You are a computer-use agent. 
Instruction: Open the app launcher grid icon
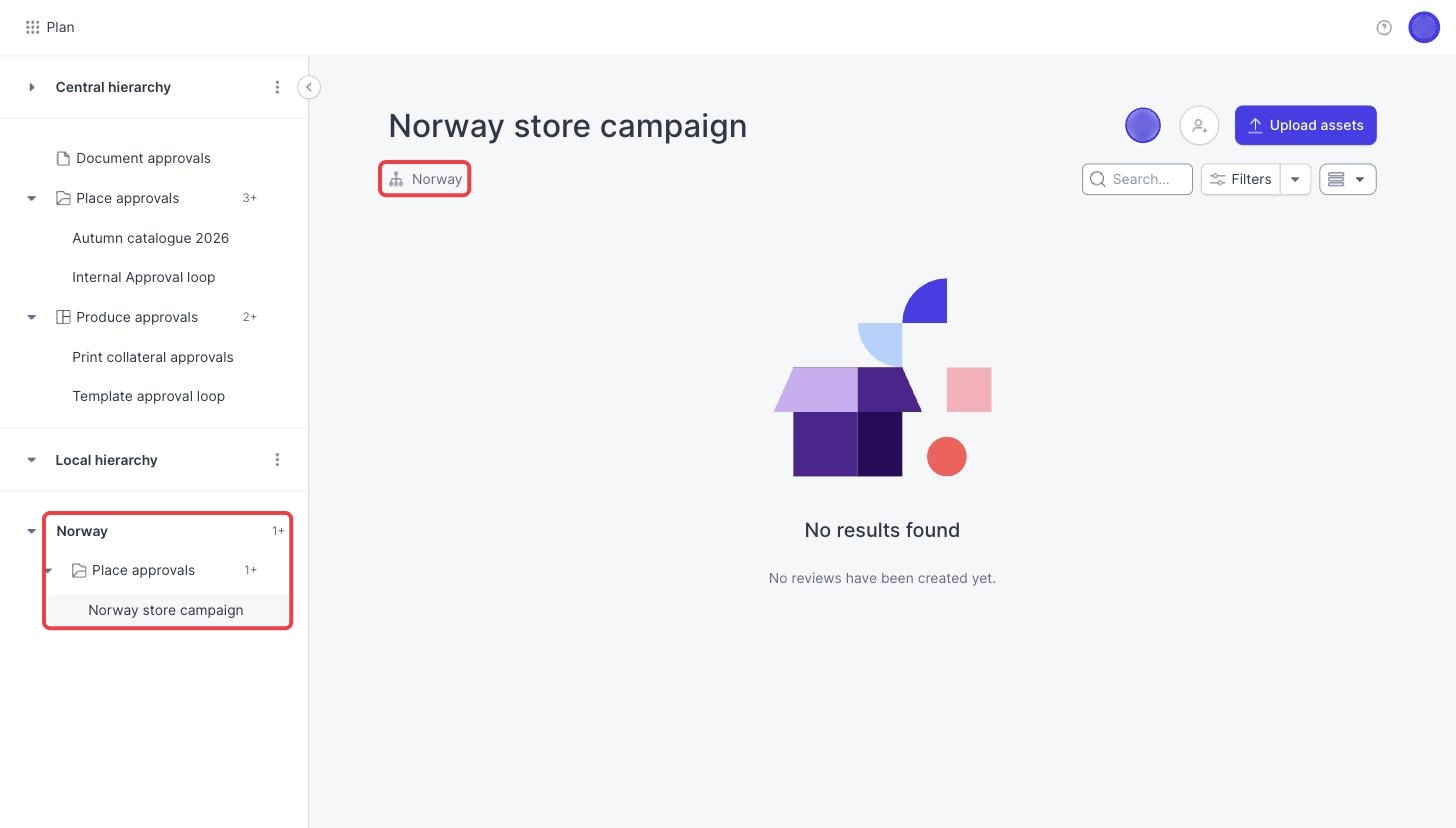(32, 27)
